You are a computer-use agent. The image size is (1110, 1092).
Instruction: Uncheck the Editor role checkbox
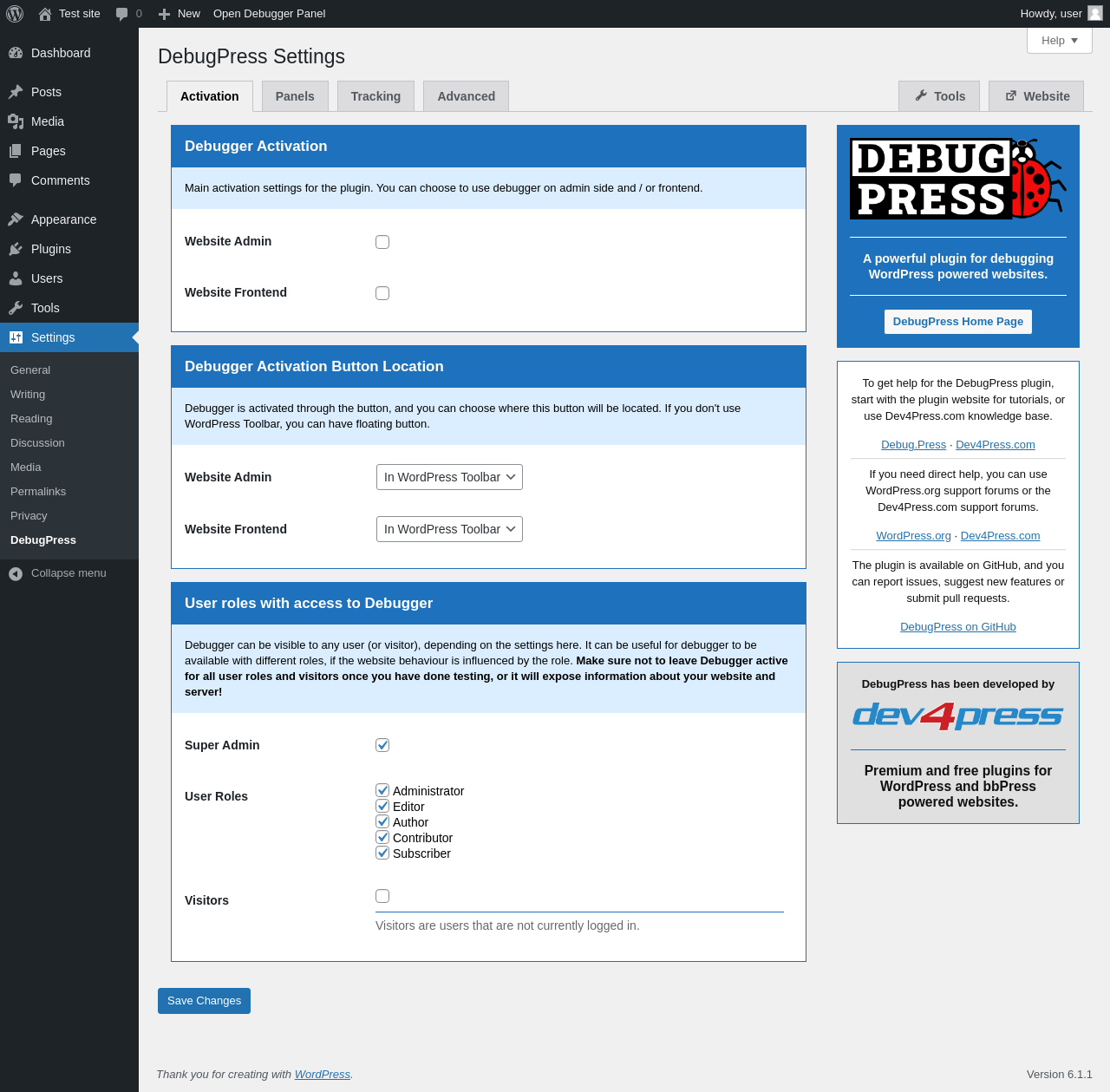(x=382, y=806)
